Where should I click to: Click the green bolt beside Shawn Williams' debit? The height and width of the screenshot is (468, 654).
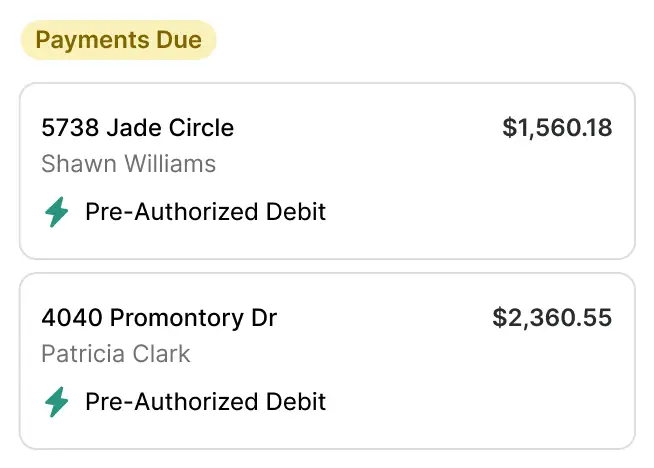tap(57, 212)
